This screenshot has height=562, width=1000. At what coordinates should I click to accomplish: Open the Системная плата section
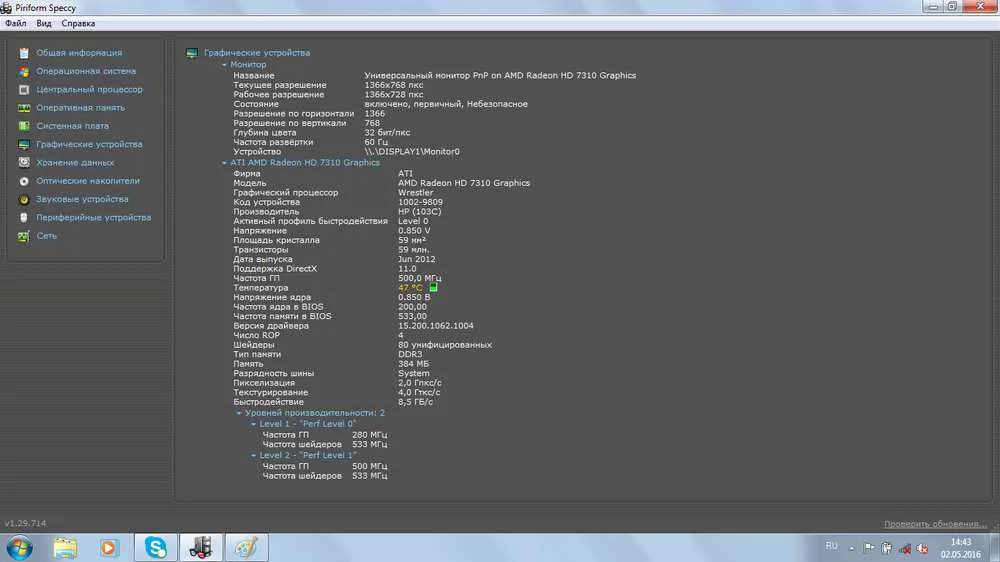click(x=73, y=126)
